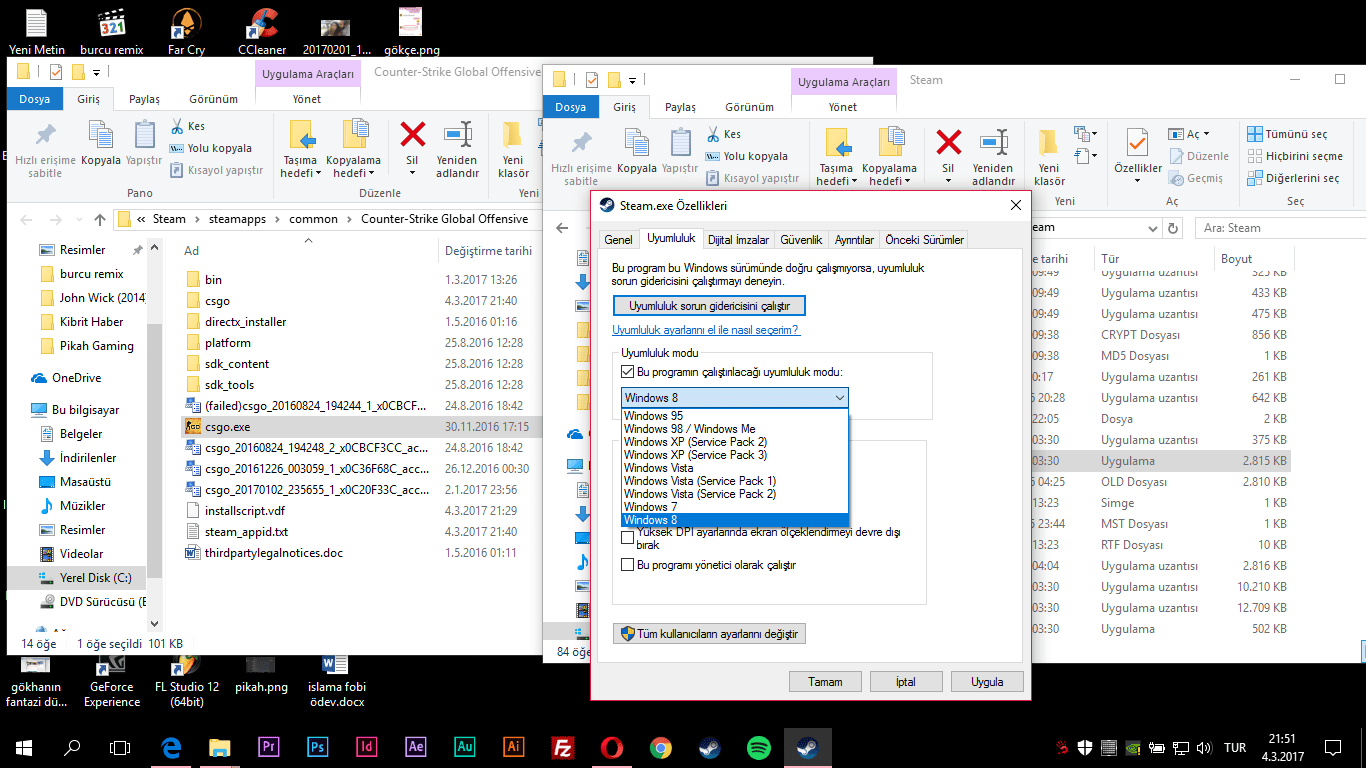Open Görünüm tab in Counter-Strike window

(x=214, y=99)
